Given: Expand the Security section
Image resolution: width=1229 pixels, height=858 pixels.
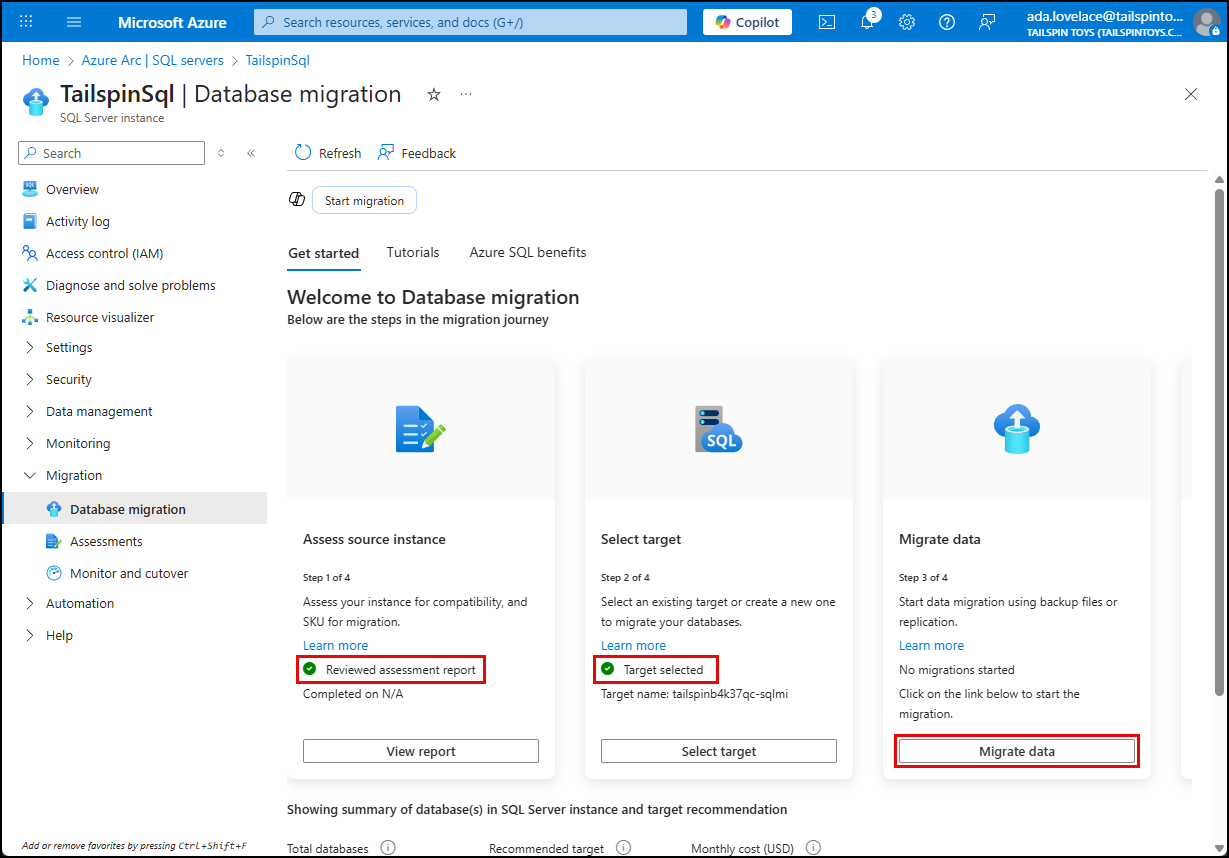Looking at the screenshot, I should point(70,379).
